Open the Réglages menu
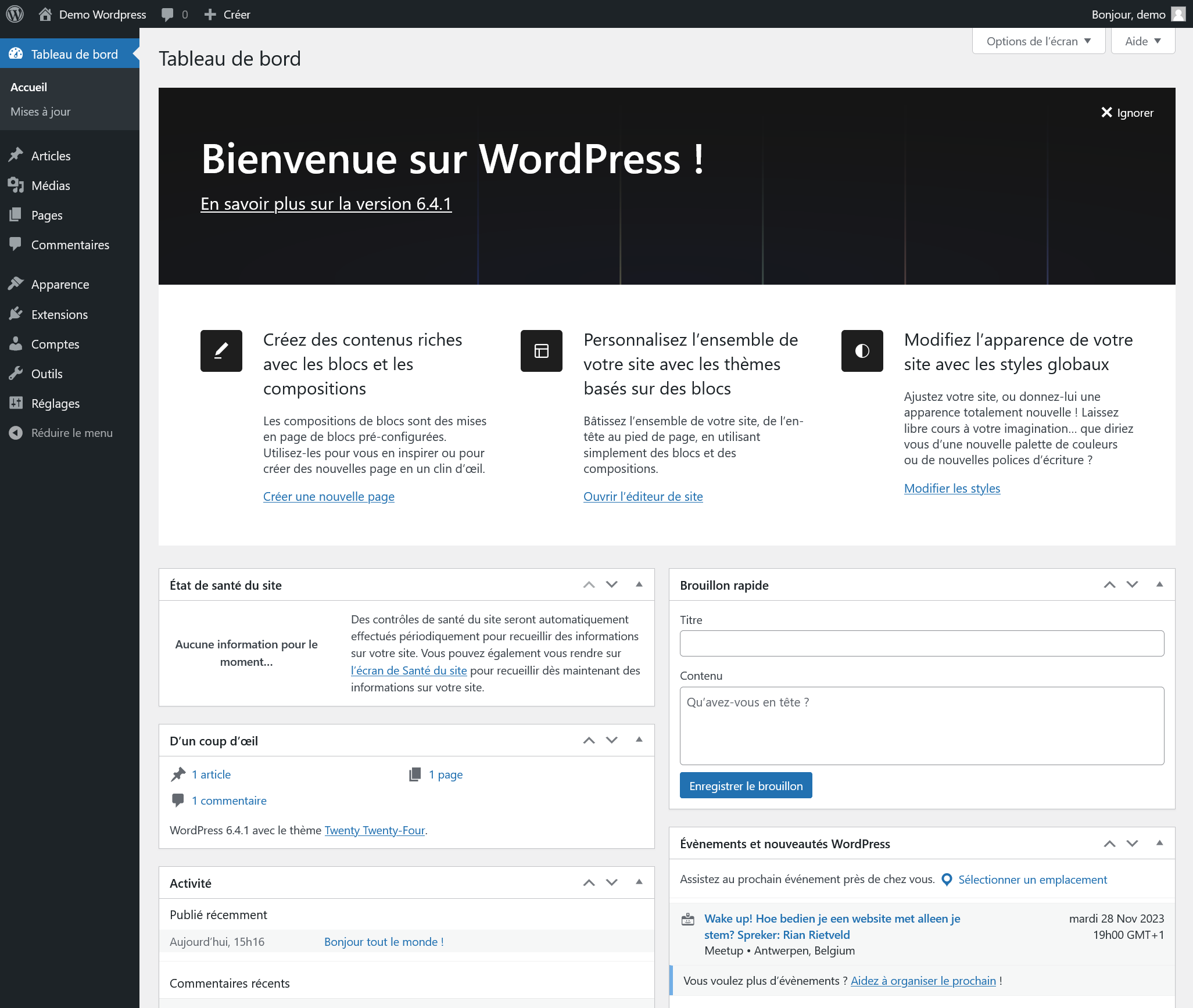The width and height of the screenshot is (1193, 1008). click(55, 403)
